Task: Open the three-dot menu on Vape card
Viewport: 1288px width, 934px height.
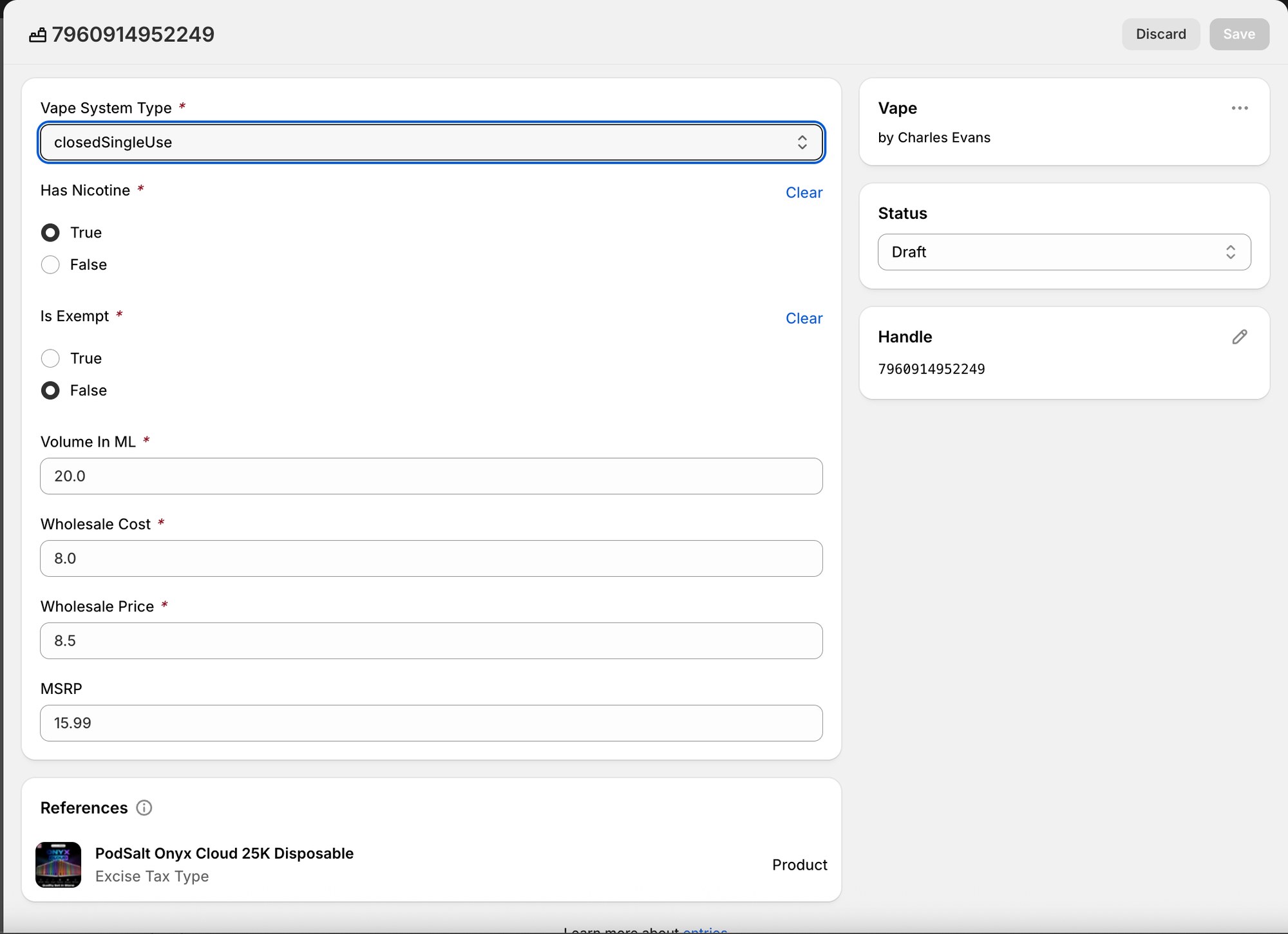Action: coord(1239,108)
